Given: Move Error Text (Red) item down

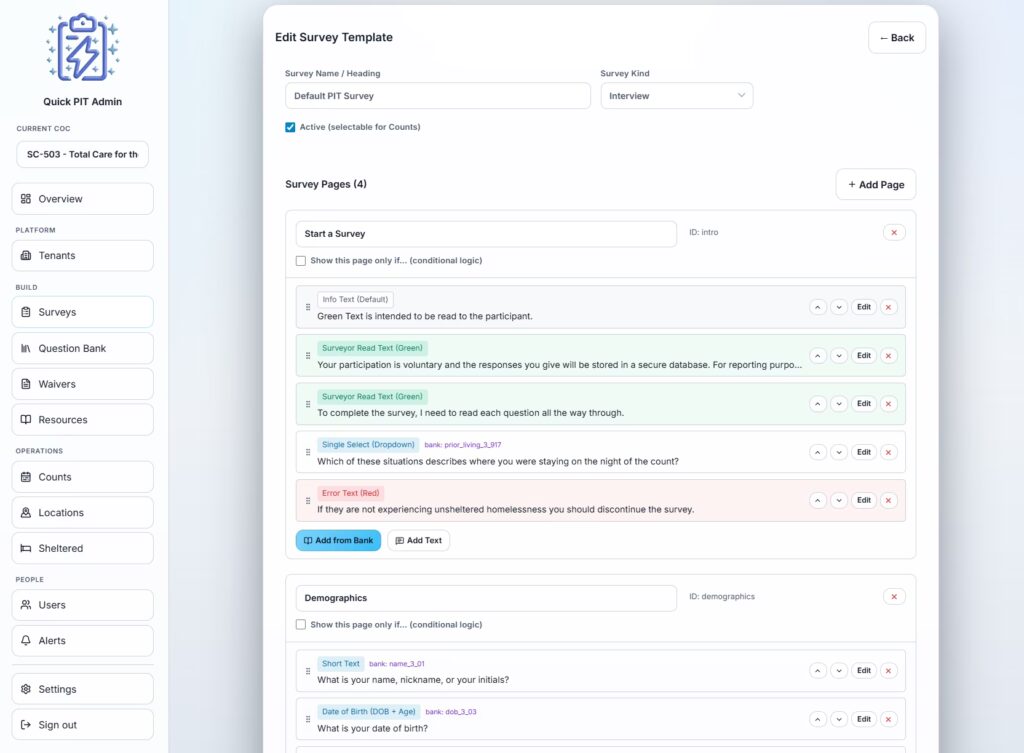Looking at the screenshot, I should [839, 500].
